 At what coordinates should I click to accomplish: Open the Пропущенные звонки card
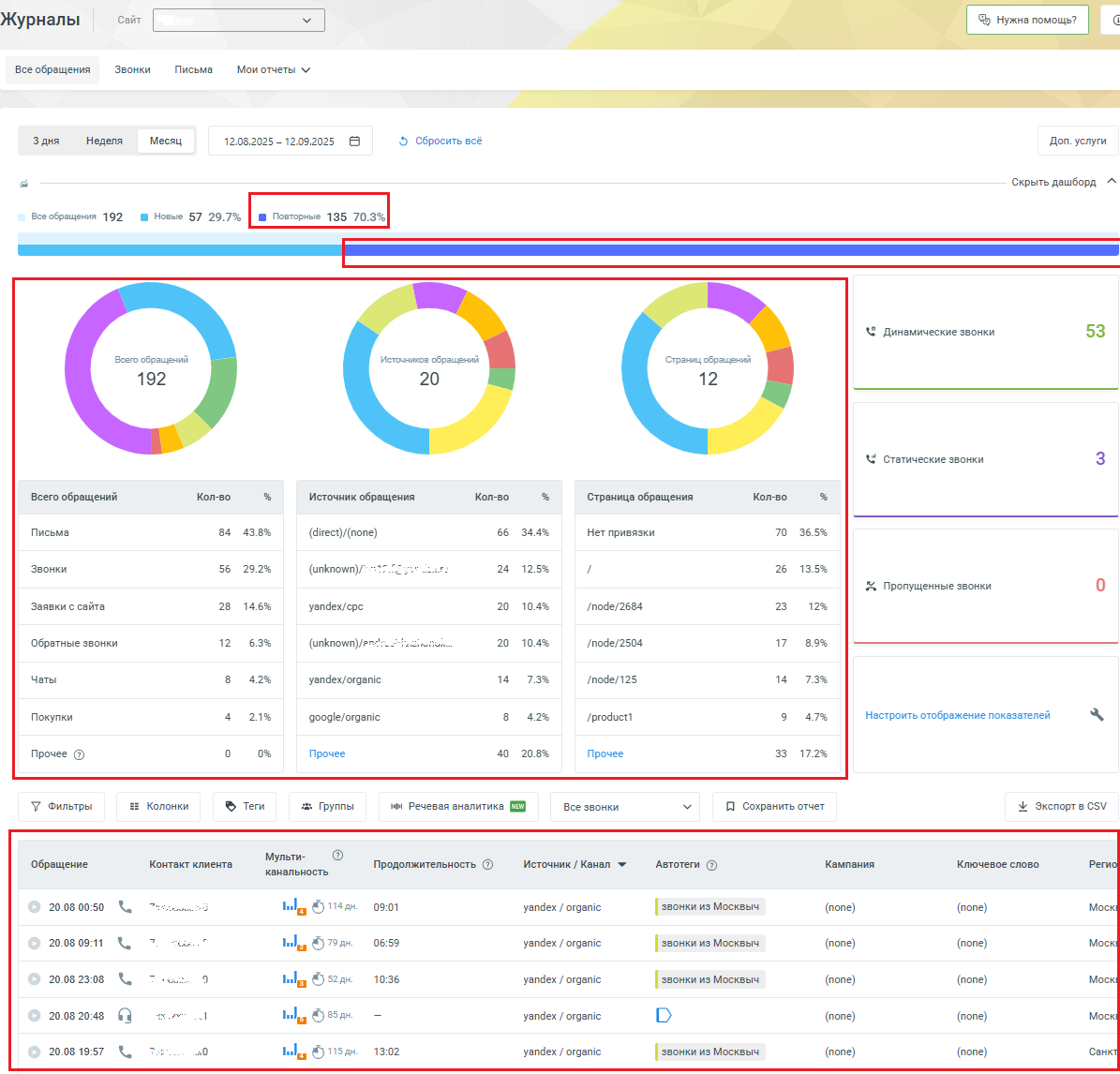tap(986, 587)
